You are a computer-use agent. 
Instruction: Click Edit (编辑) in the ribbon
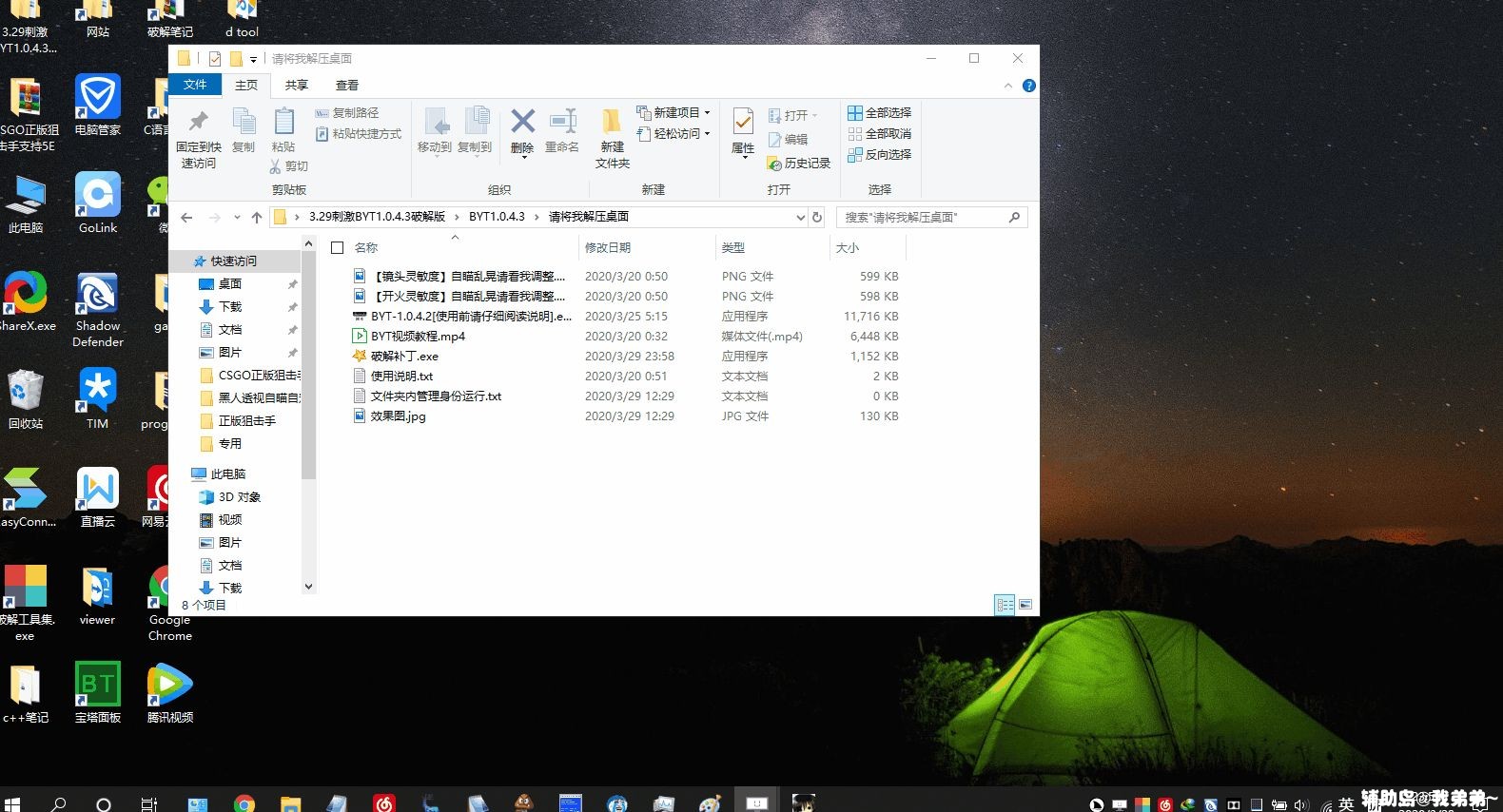coord(788,139)
